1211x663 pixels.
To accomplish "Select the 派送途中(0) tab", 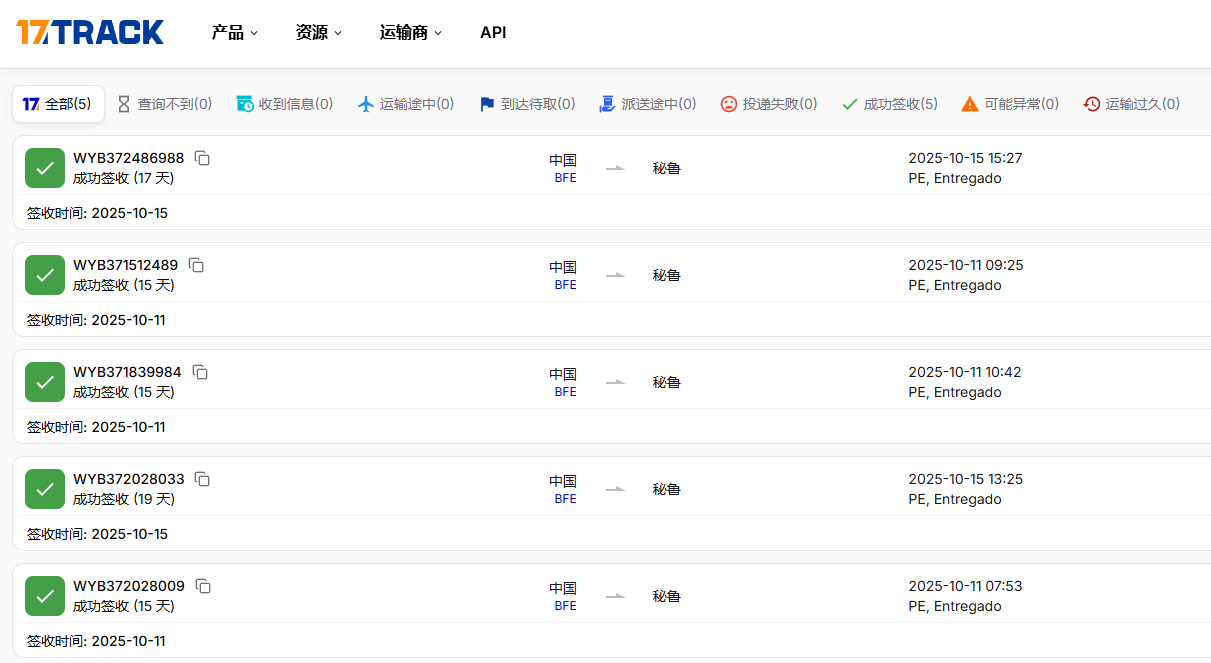I will (648, 104).
